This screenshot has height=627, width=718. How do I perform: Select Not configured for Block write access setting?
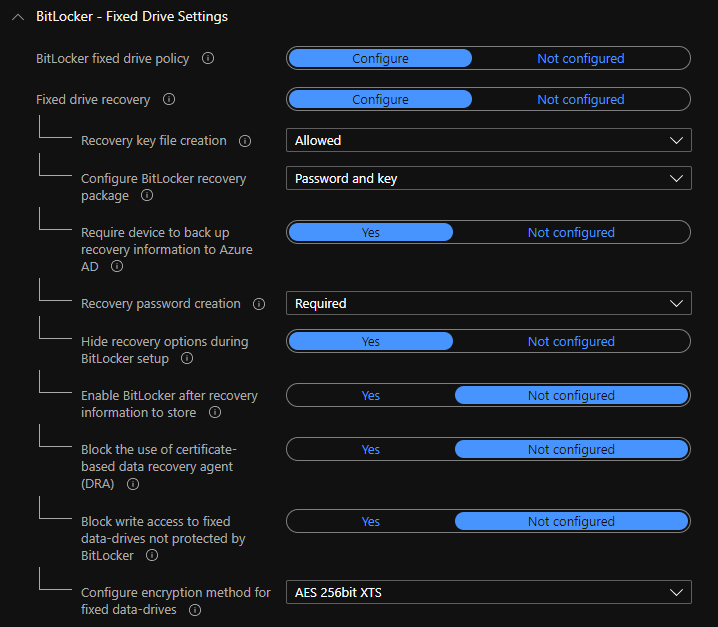coord(571,521)
